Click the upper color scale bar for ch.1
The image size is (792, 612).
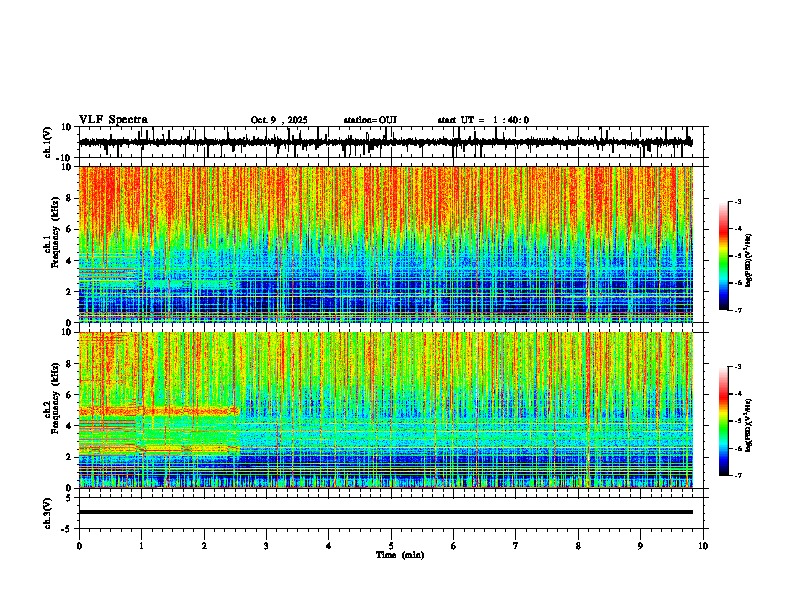pos(723,256)
